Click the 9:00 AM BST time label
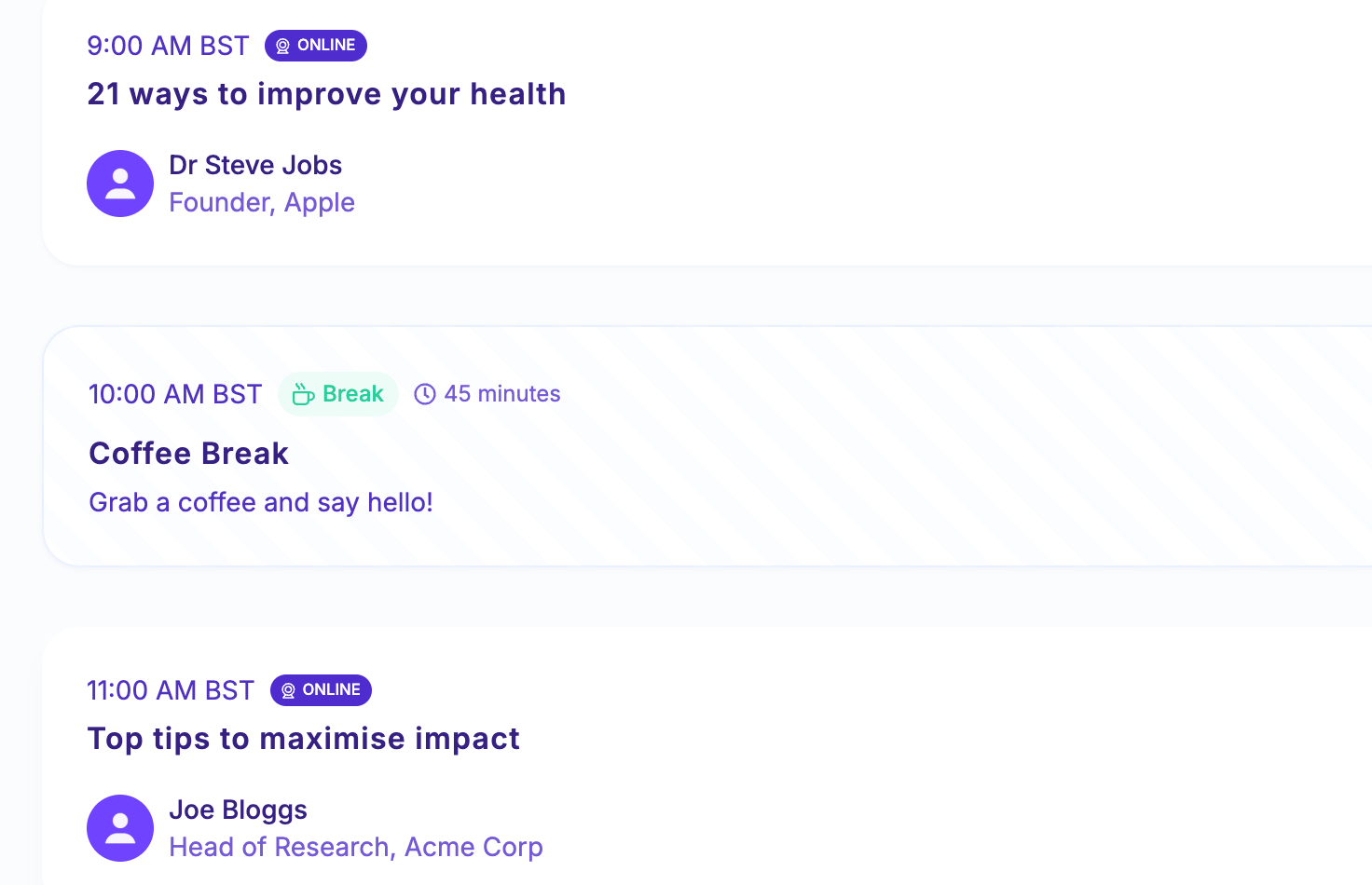The width and height of the screenshot is (1372, 885). pyautogui.click(x=168, y=46)
